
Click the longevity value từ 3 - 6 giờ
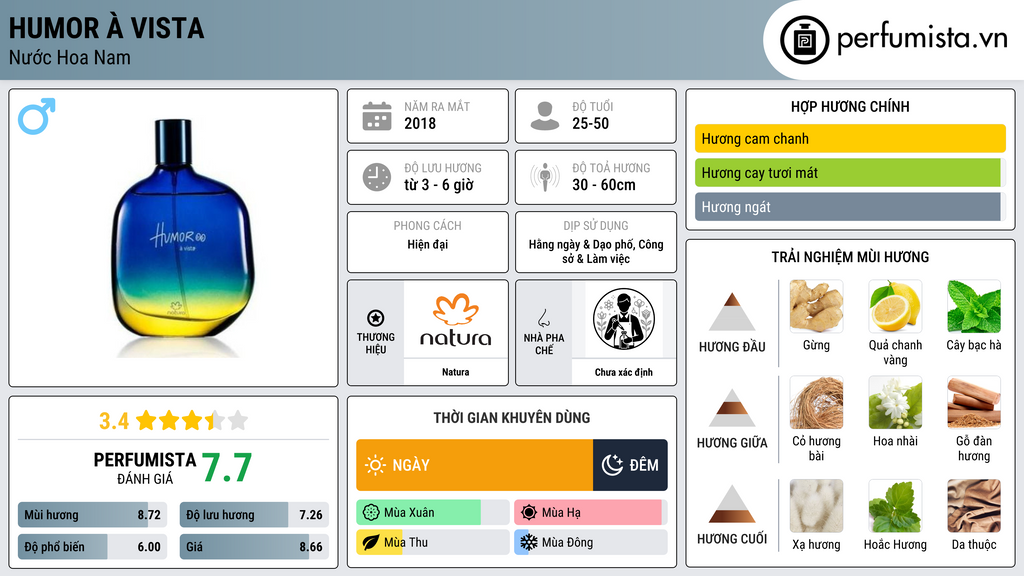439,185
